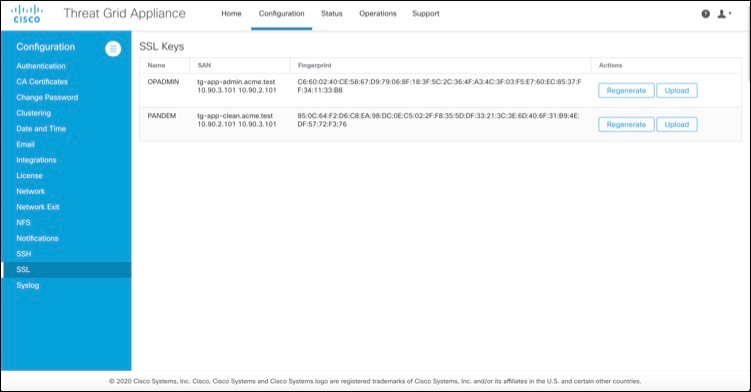
Task: Toggle the Configuration sidebar menu icon
Action: (113, 48)
